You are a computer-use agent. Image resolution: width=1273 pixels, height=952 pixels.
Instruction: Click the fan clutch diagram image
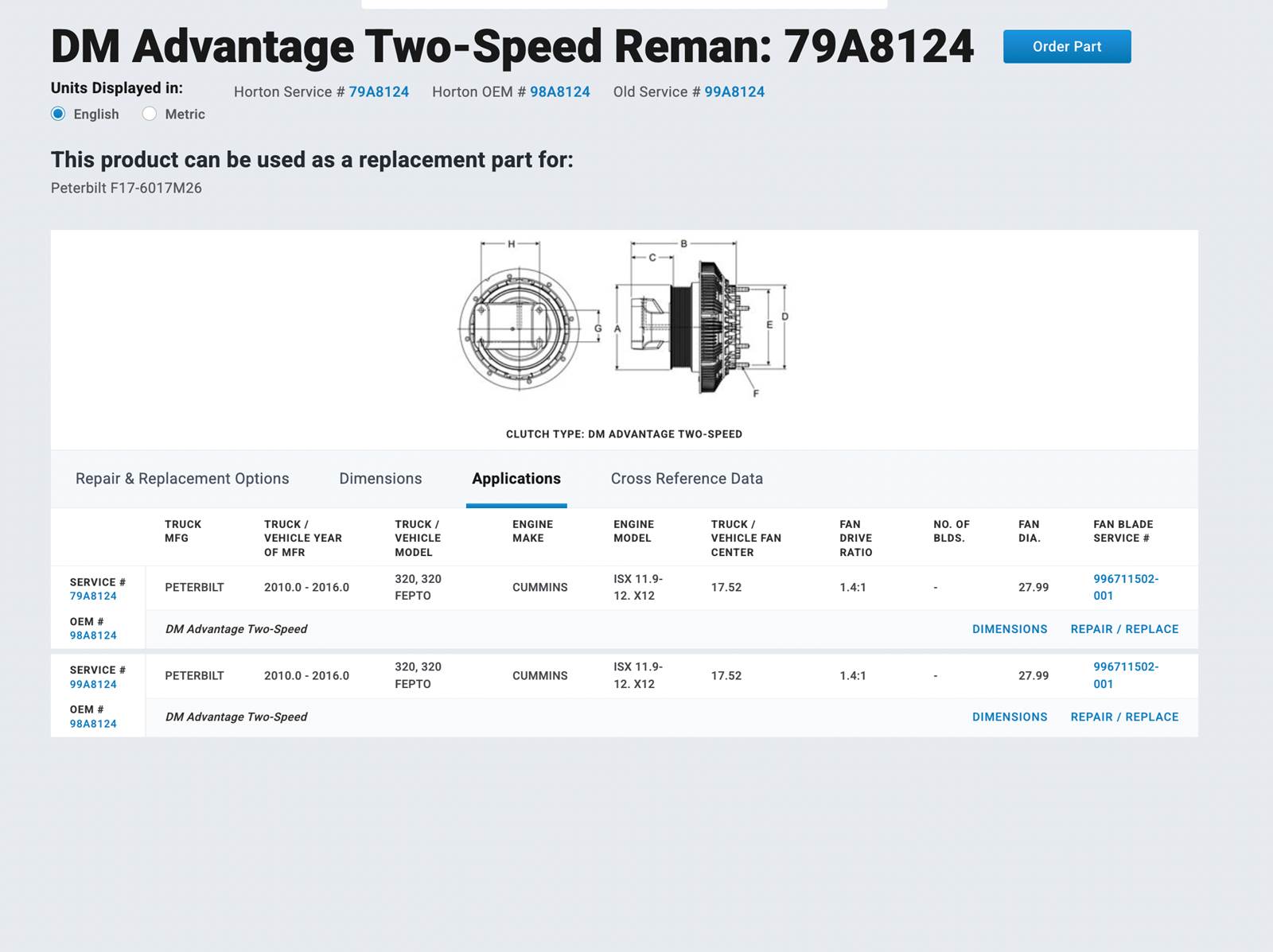tap(624, 318)
